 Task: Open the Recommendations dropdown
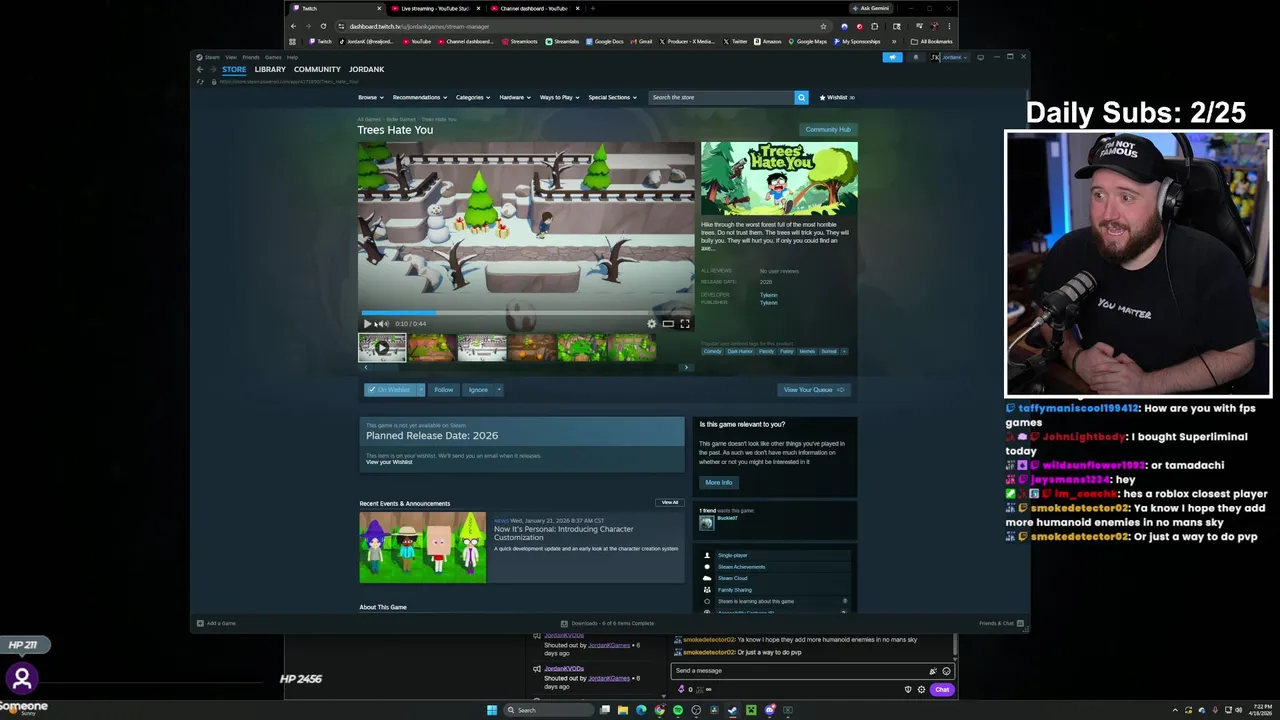click(x=420, y=97)
